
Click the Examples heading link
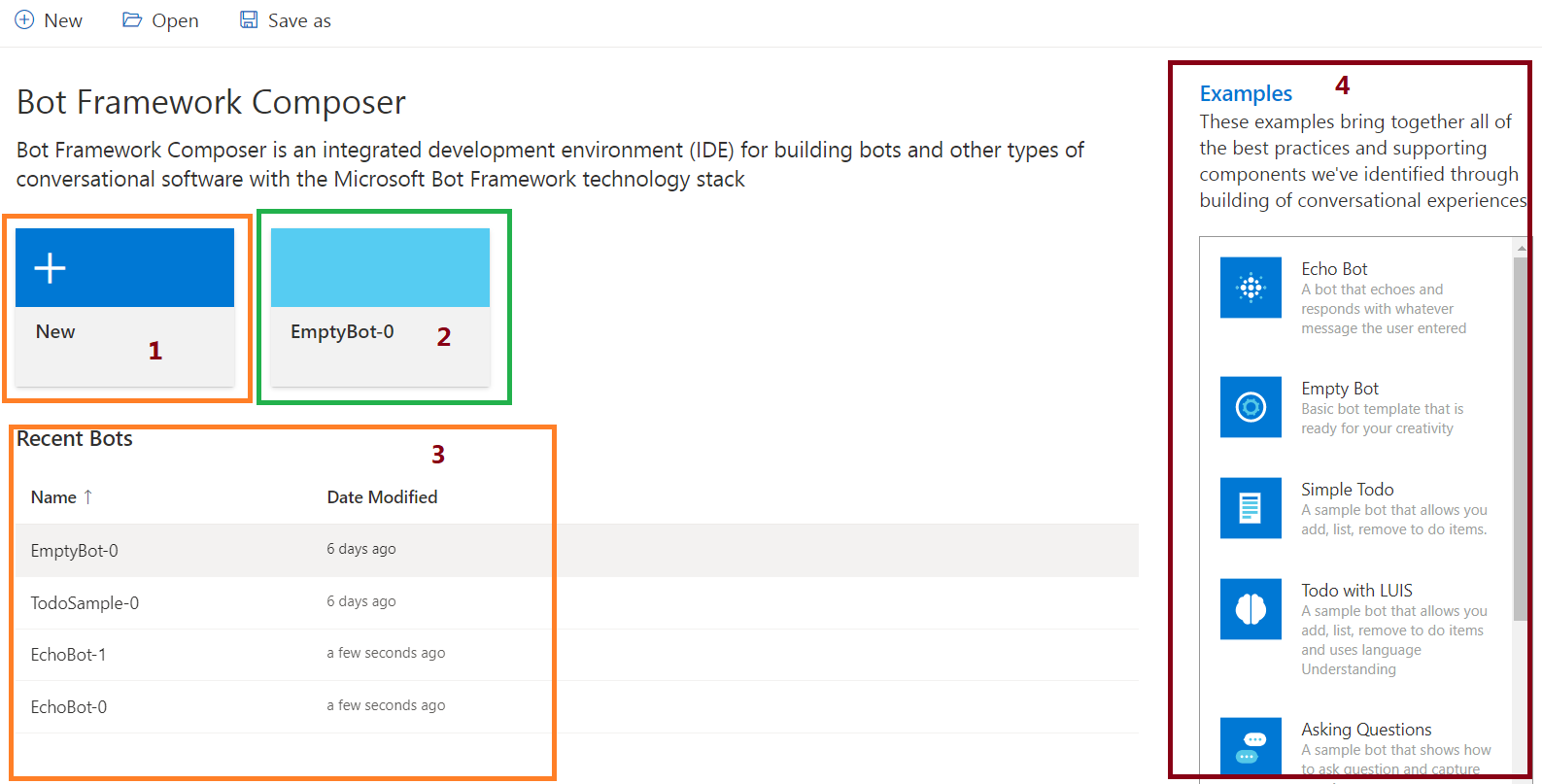[1246, 93]
